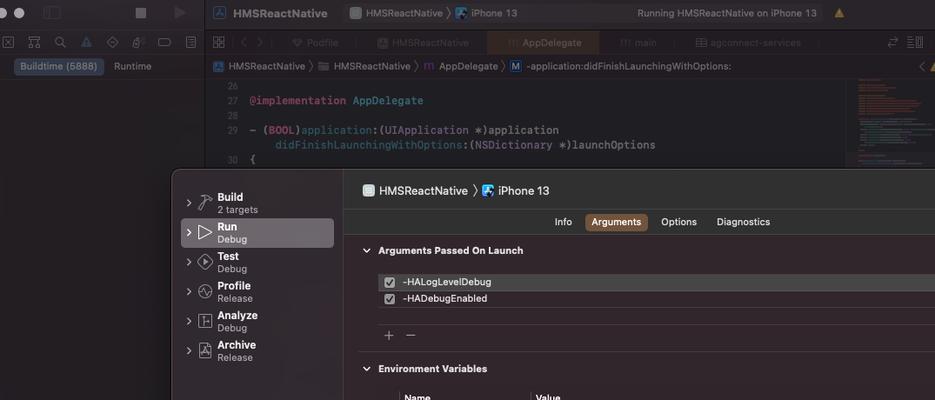Open the Symbol navigator hierarchy icon

(34, 42)
